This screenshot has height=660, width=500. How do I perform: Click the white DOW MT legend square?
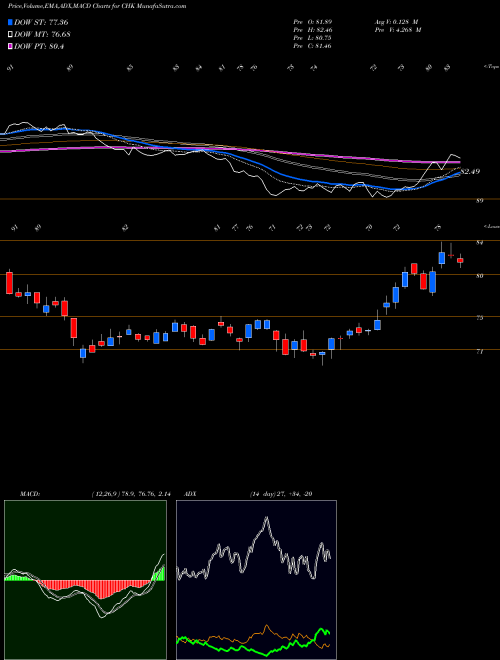click(x=10, y=34)
